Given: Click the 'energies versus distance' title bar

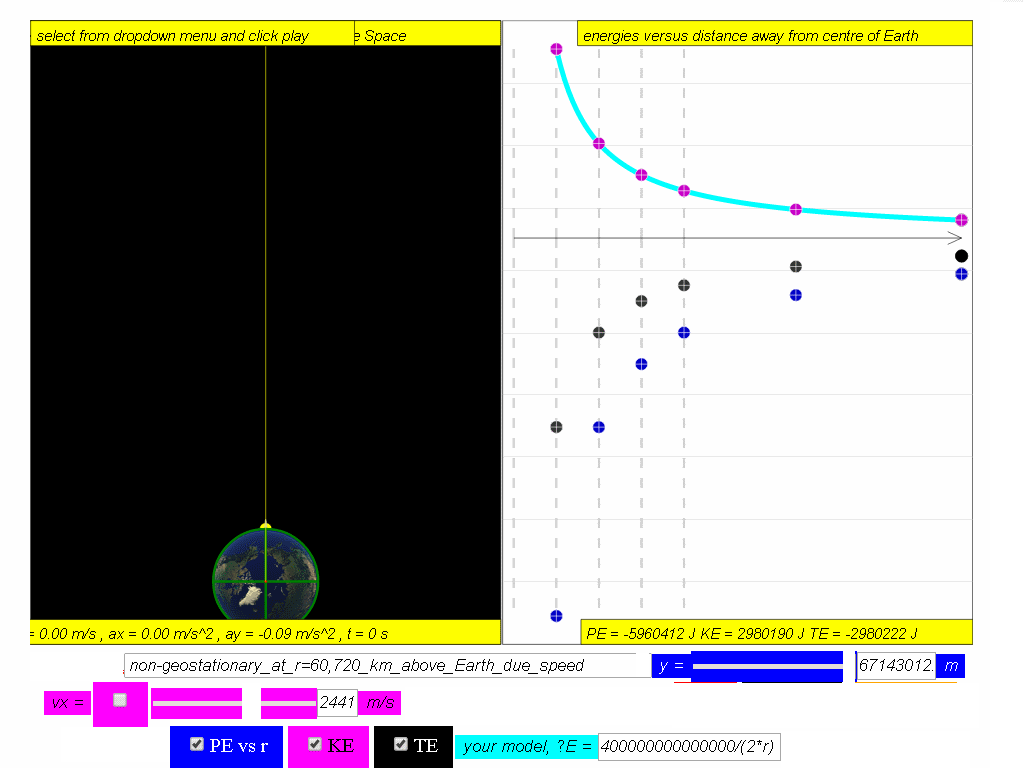Looking at the screenshot, I should (775, 35).
